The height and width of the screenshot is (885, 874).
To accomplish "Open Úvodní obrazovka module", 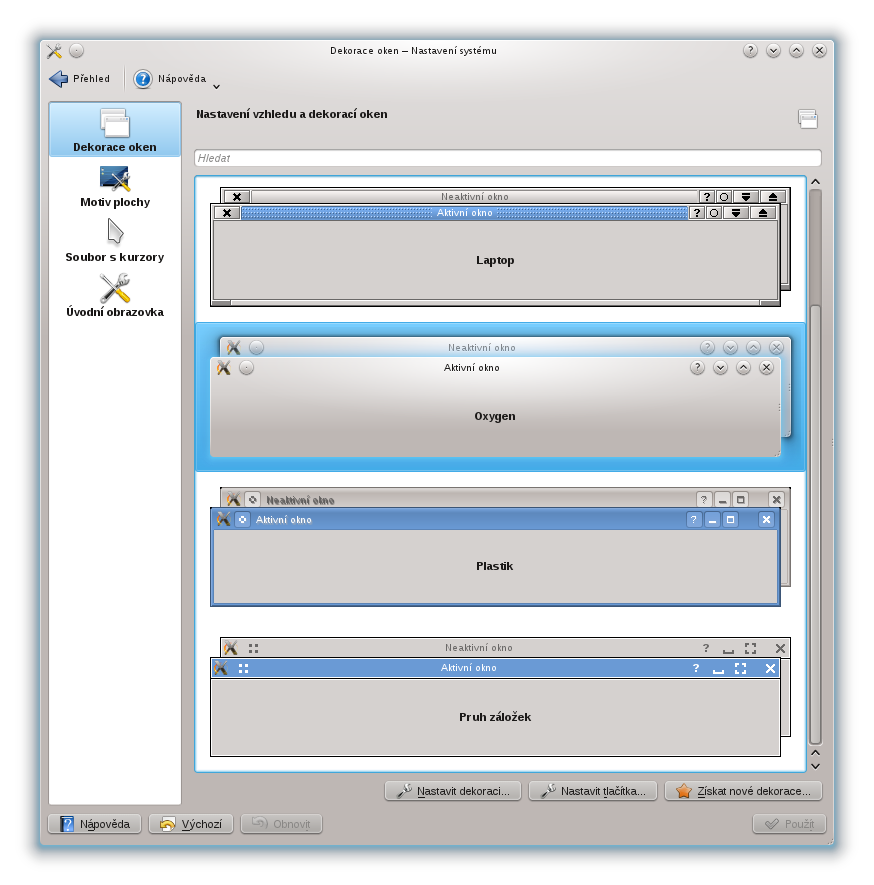I will [x=115, y=296].
